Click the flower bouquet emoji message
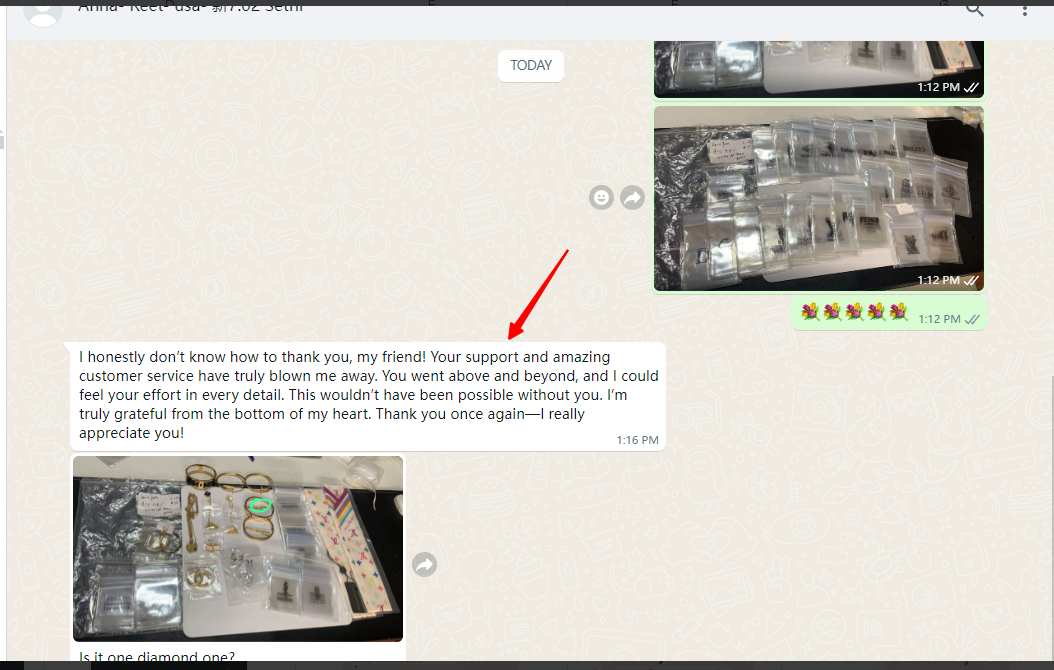Image resolution: width=1054 pixels, height=670 pixels. [854, 313]
